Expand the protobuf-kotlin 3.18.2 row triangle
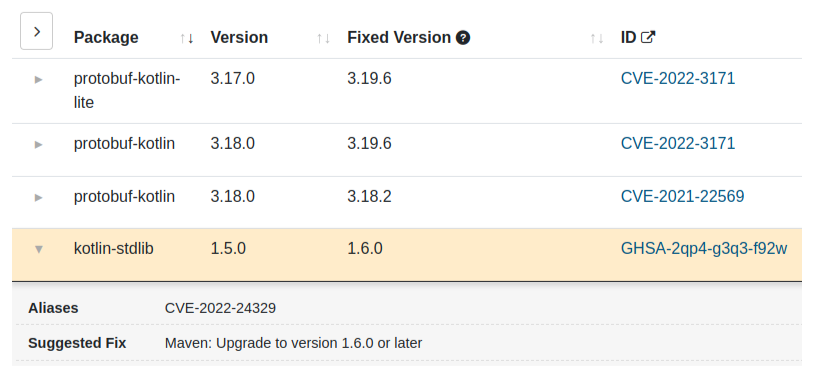This screenshot has width=815, height=384. [38, 197]
